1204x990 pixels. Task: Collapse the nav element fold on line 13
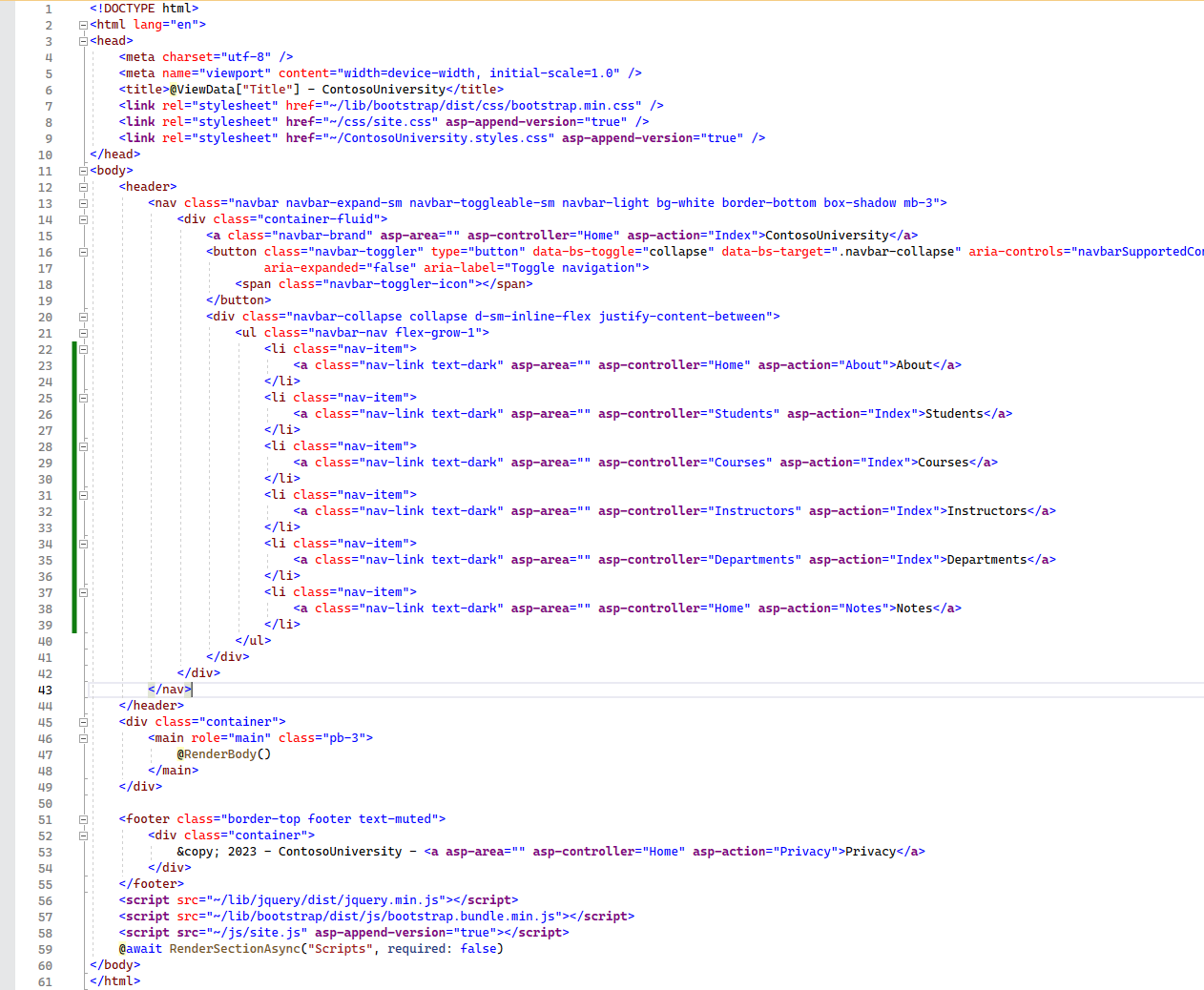83,203
